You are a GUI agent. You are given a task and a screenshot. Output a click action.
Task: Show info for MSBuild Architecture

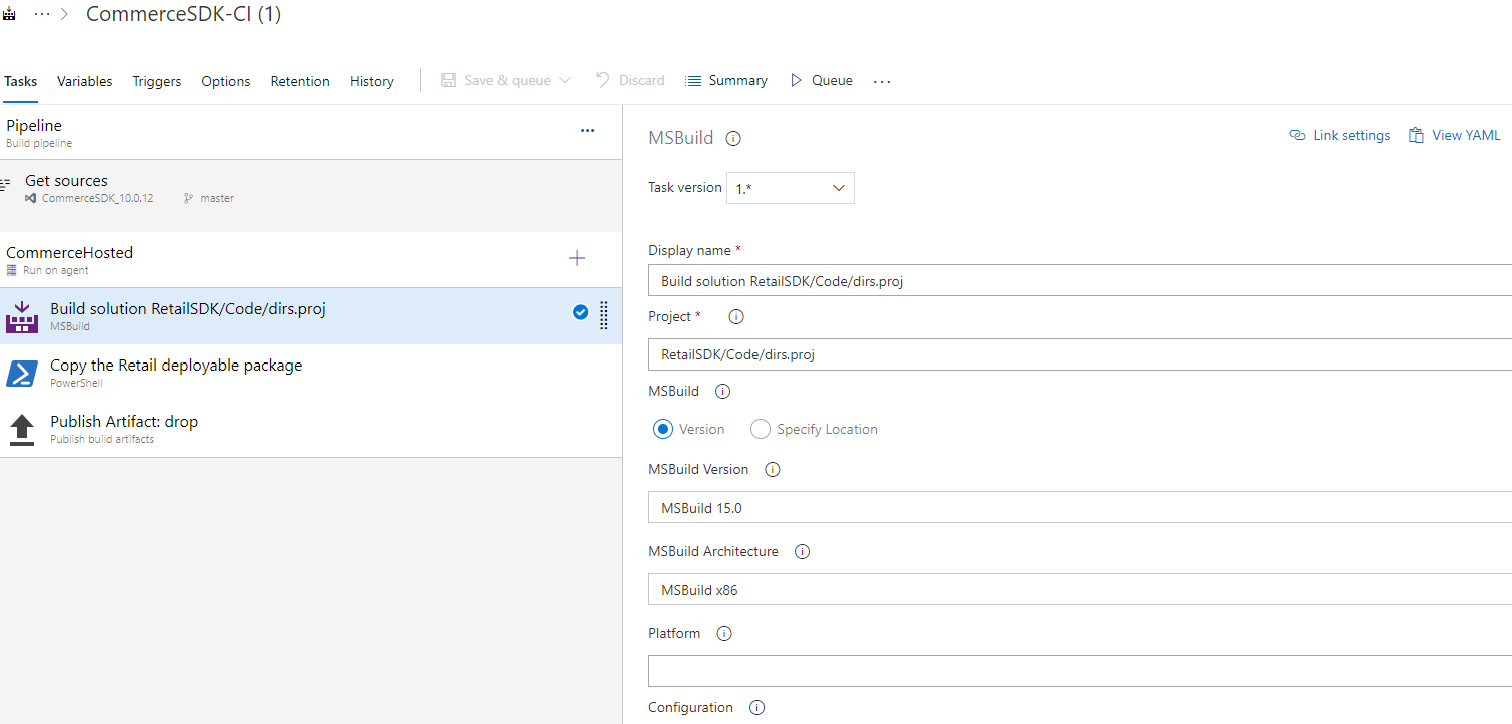pyautogui.click(x=802, y=552)
